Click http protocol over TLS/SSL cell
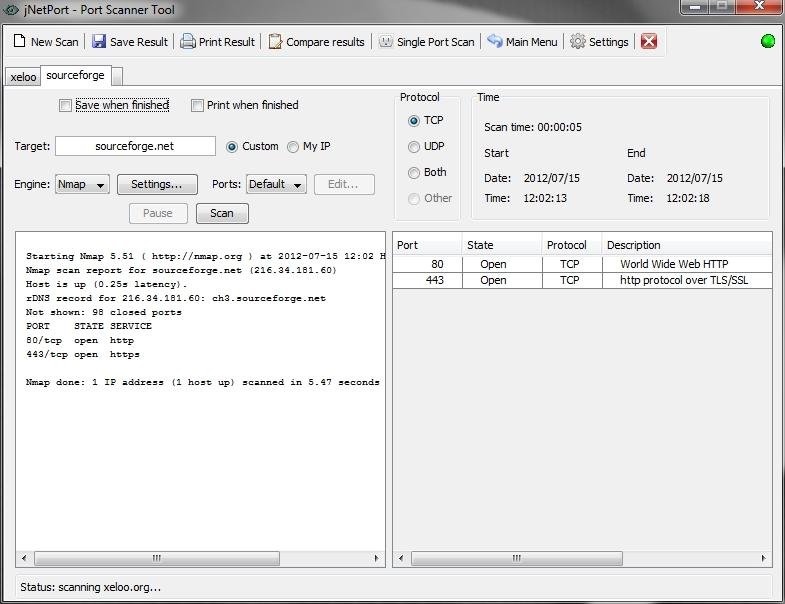This screenshot has width=785, height=604. [x=687, y=280]
